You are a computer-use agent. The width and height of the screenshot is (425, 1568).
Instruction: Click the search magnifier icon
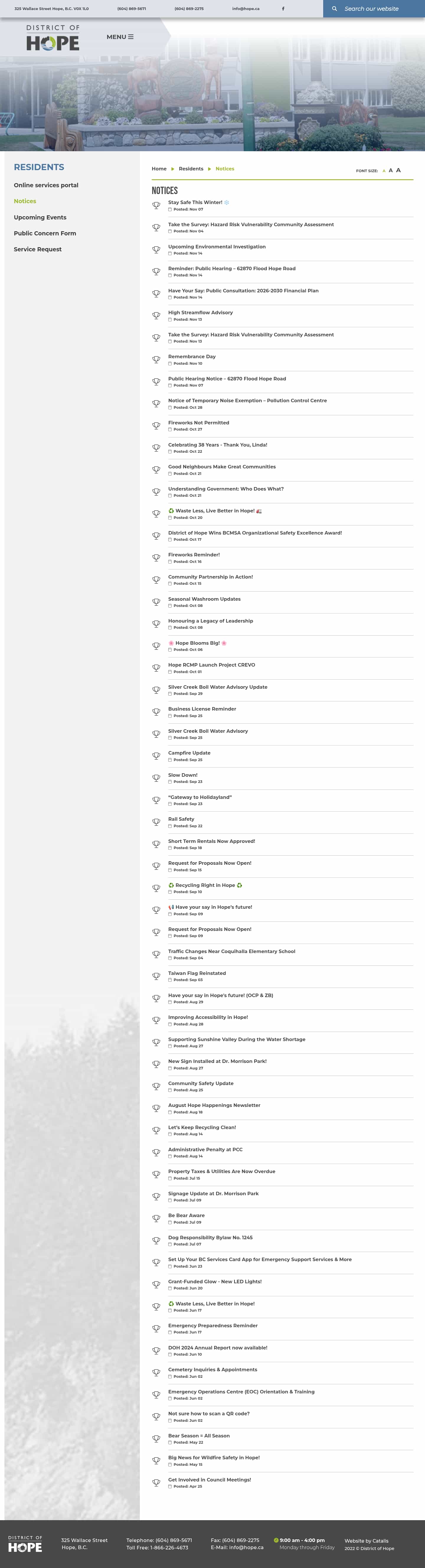[x=334, y=9]
